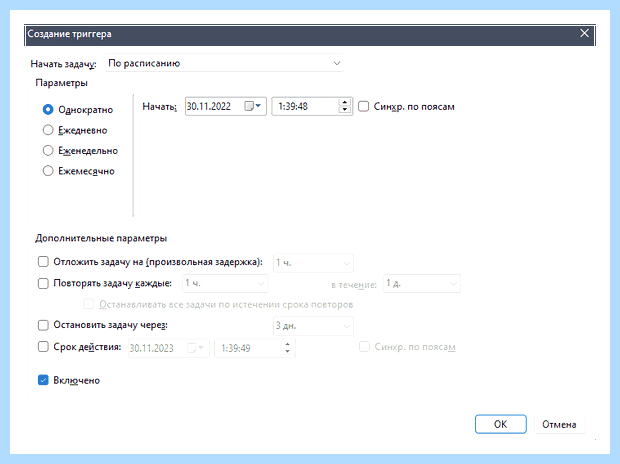Choose the Еженедельно radio button
This screenshot has width=620, height=464.
point(48,151)
